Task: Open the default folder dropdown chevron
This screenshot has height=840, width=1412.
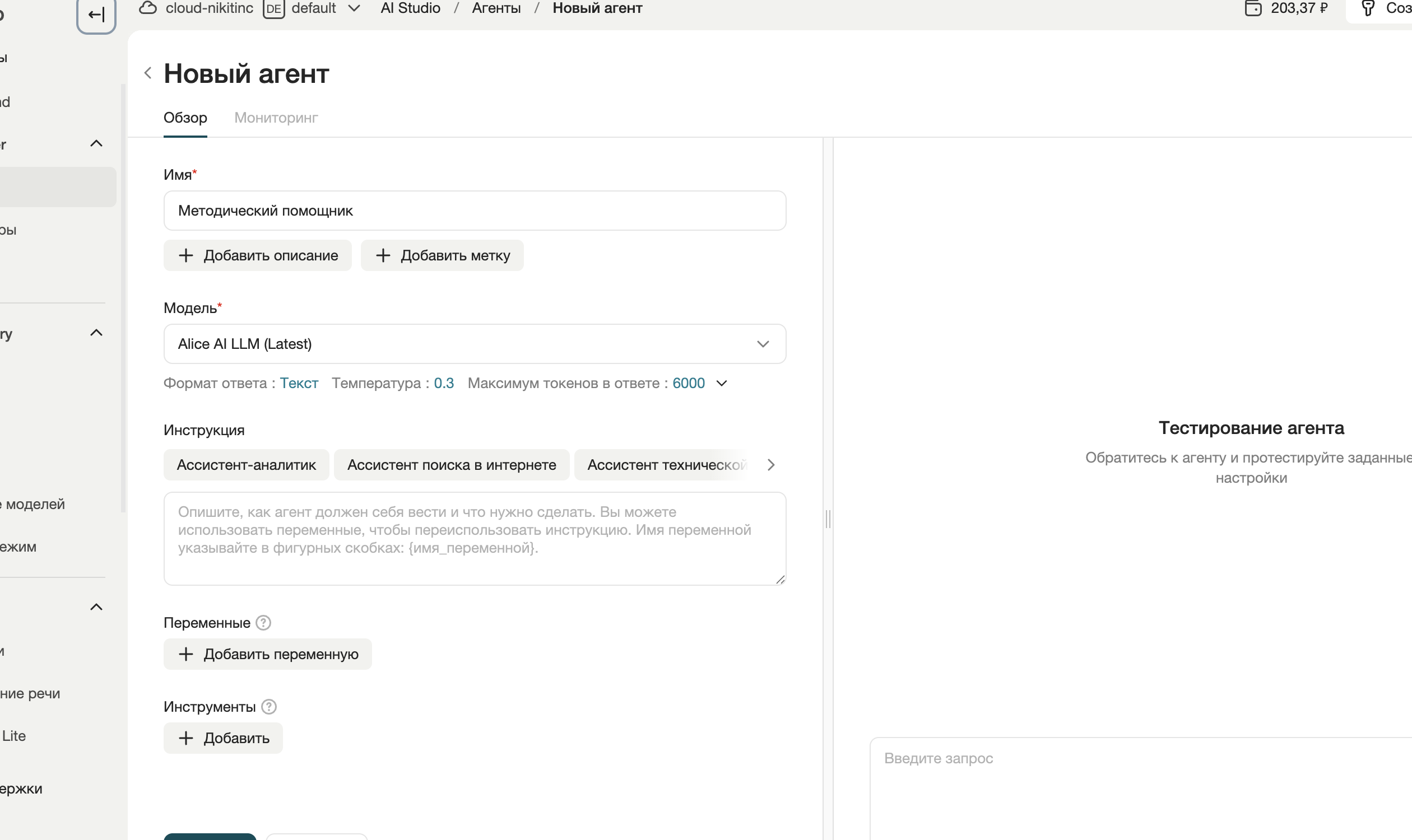Action: [x=354, y=8]
